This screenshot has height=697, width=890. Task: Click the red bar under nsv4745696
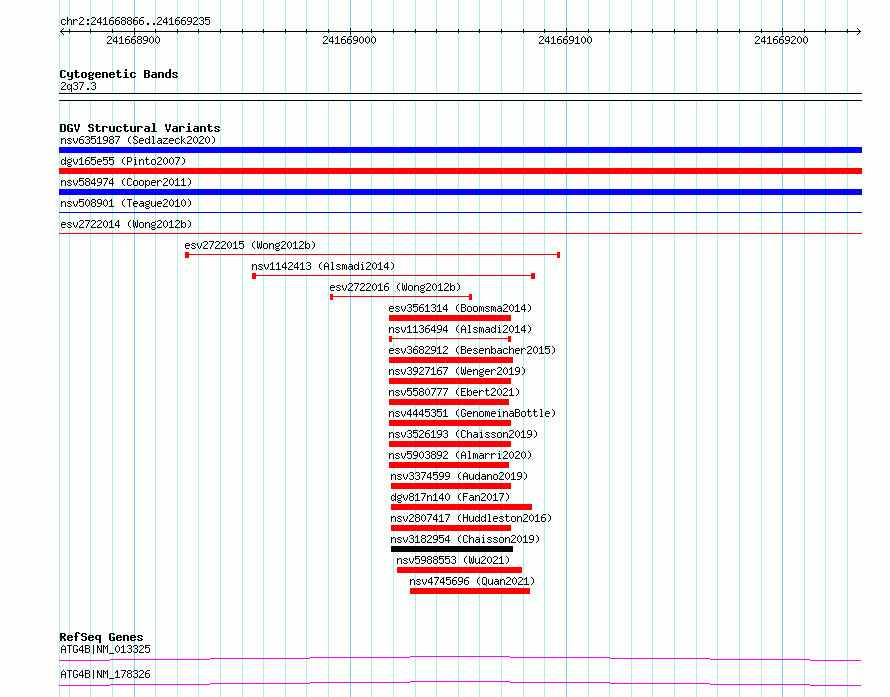[470, 591]
